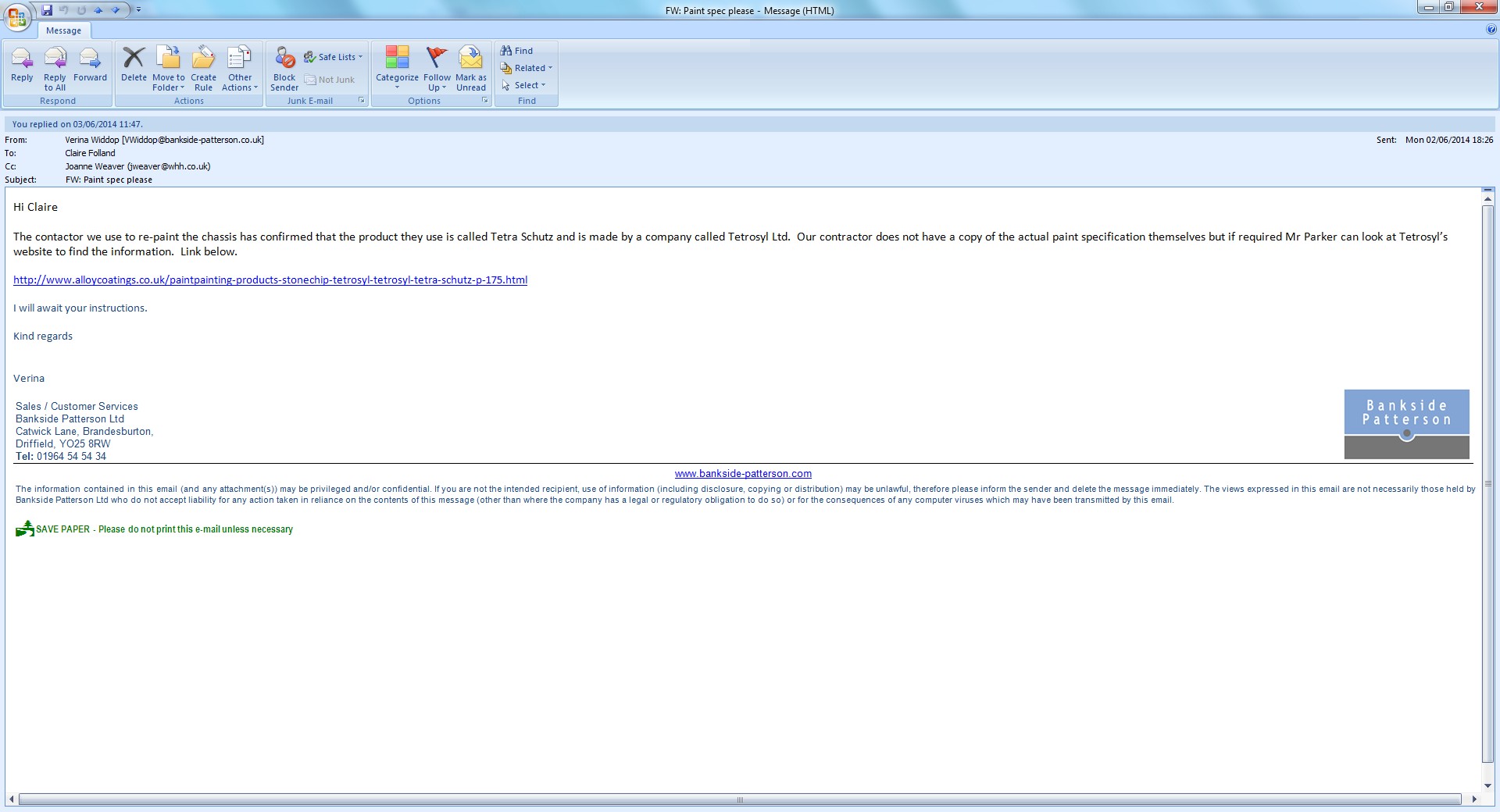This screenshot has width=1500, height=812.
Task: Open the Other Actions menu
Action: 240,69
